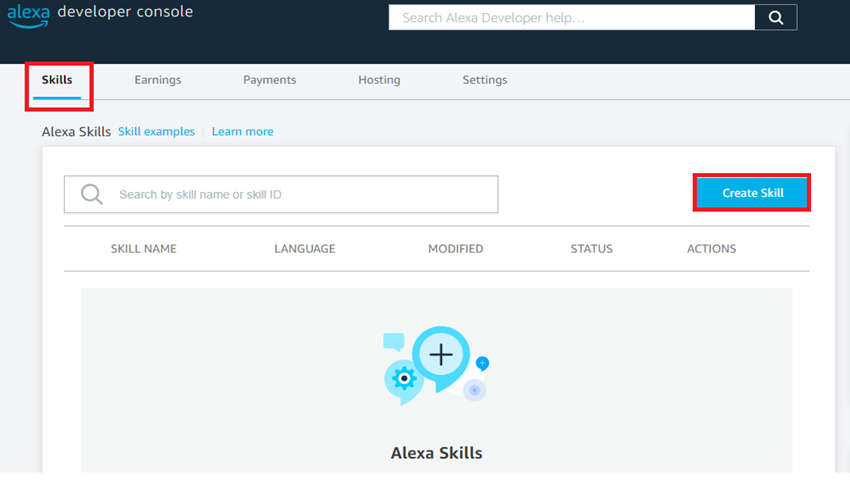This screenshot has width=850, height=488.
Task: Click the large plus speech bubble illustration
Action: [441, 356]
